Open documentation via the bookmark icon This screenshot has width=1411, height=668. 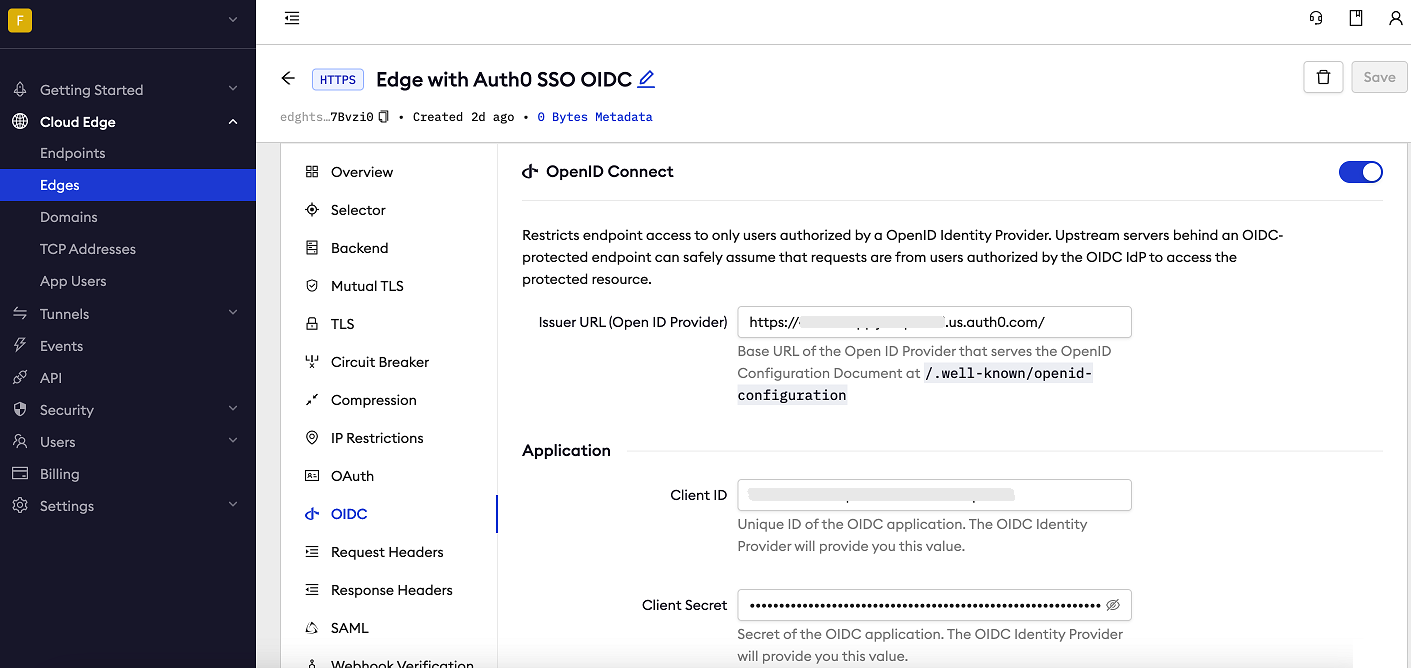pyautogui.click(x=1356, y=18)
